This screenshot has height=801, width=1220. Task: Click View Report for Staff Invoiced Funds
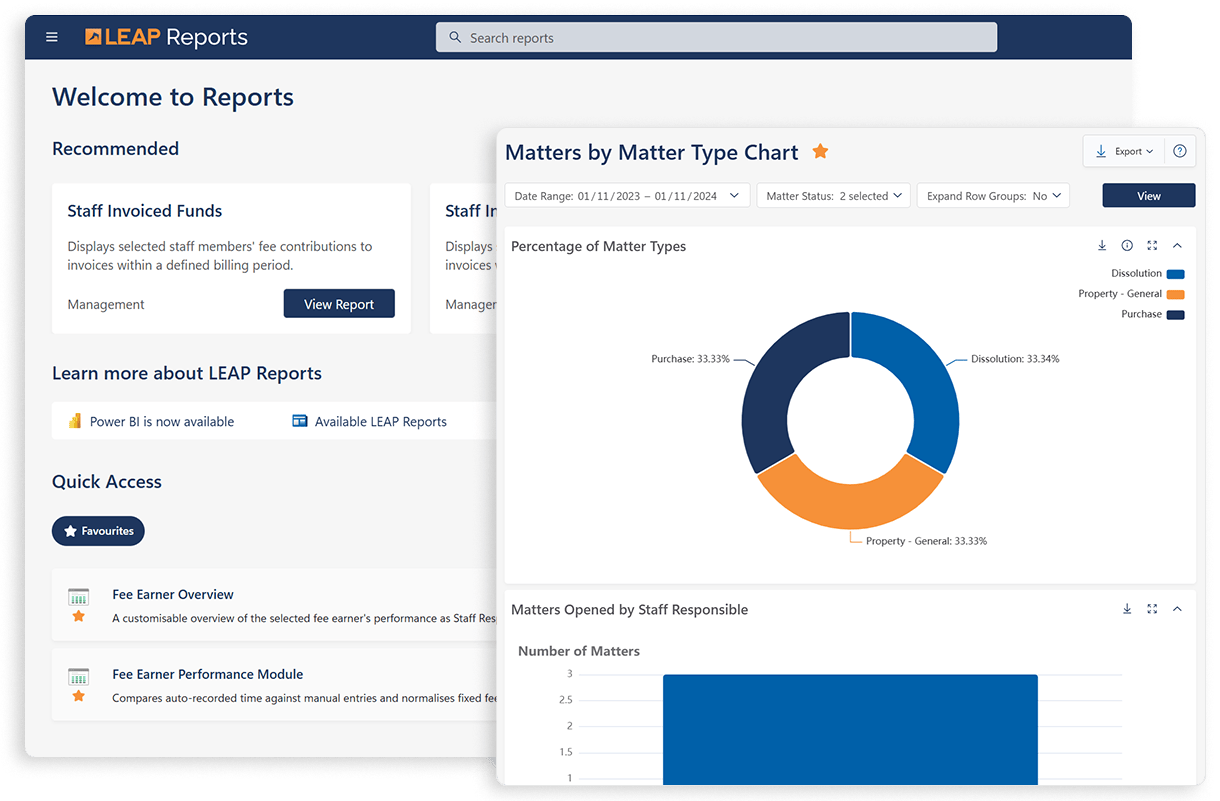(339, 304)
